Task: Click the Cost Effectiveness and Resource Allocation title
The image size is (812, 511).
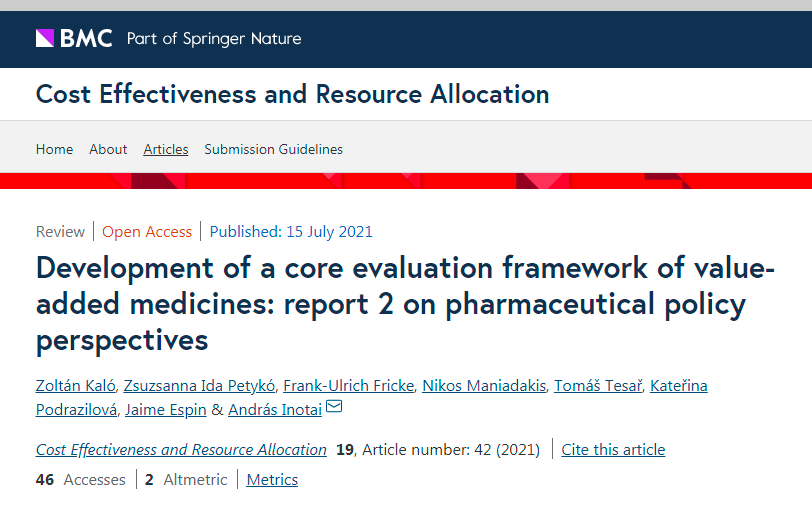Action: click(x=292, y=95)
